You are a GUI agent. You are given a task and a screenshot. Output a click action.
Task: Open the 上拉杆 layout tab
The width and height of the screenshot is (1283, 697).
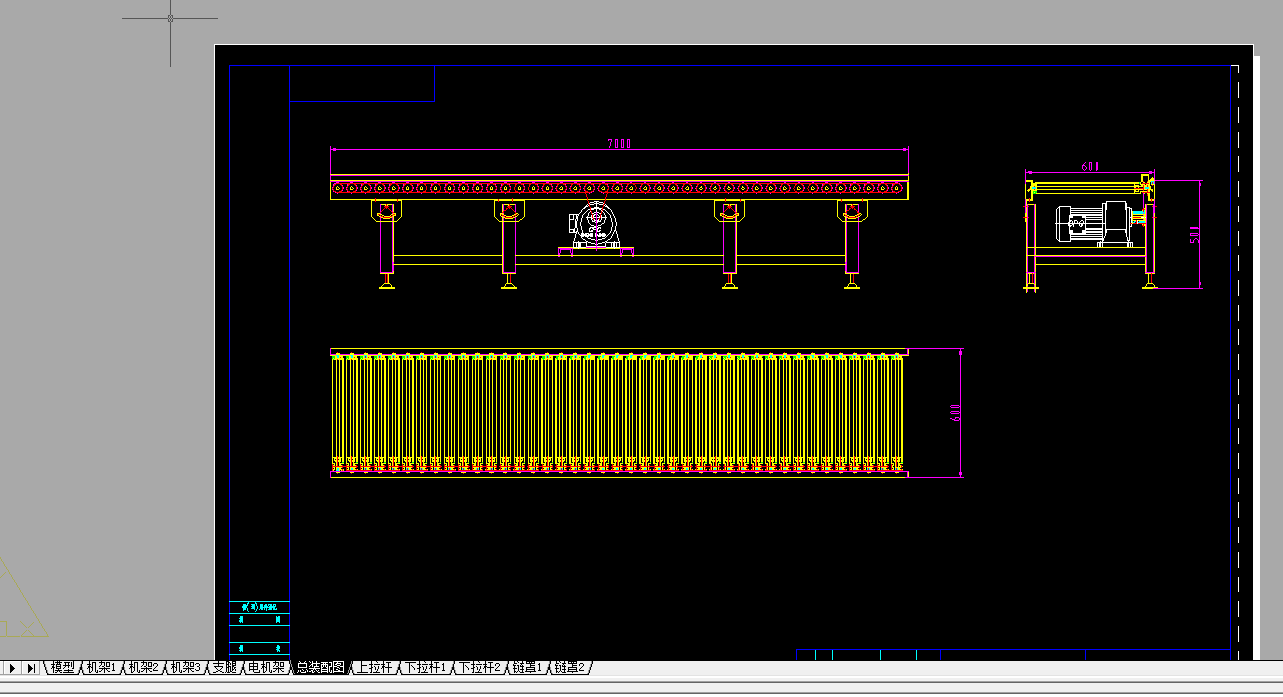[375, 667]
